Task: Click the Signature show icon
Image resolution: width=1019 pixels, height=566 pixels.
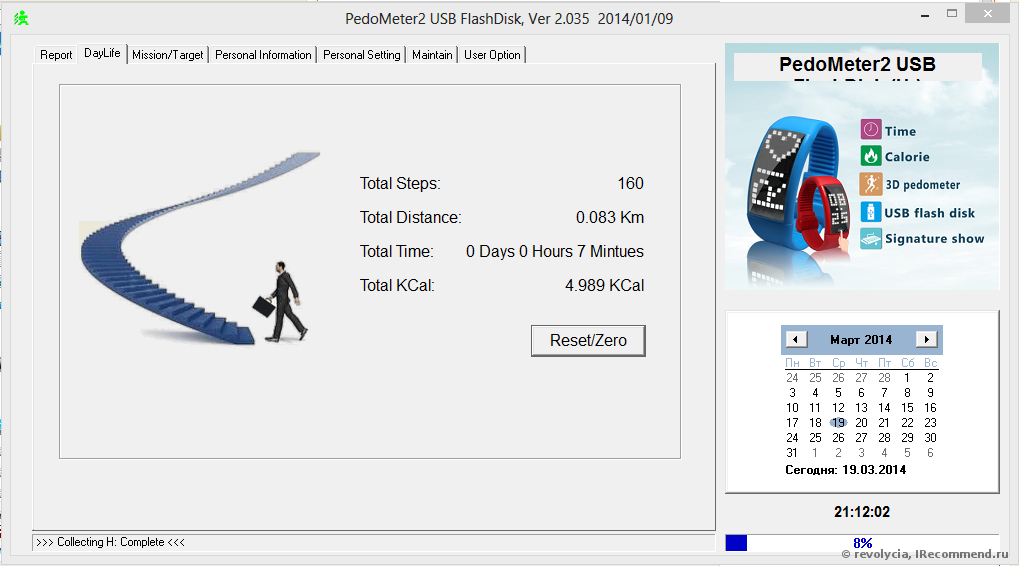Action: pyautogui.click(x=871, y=238)
